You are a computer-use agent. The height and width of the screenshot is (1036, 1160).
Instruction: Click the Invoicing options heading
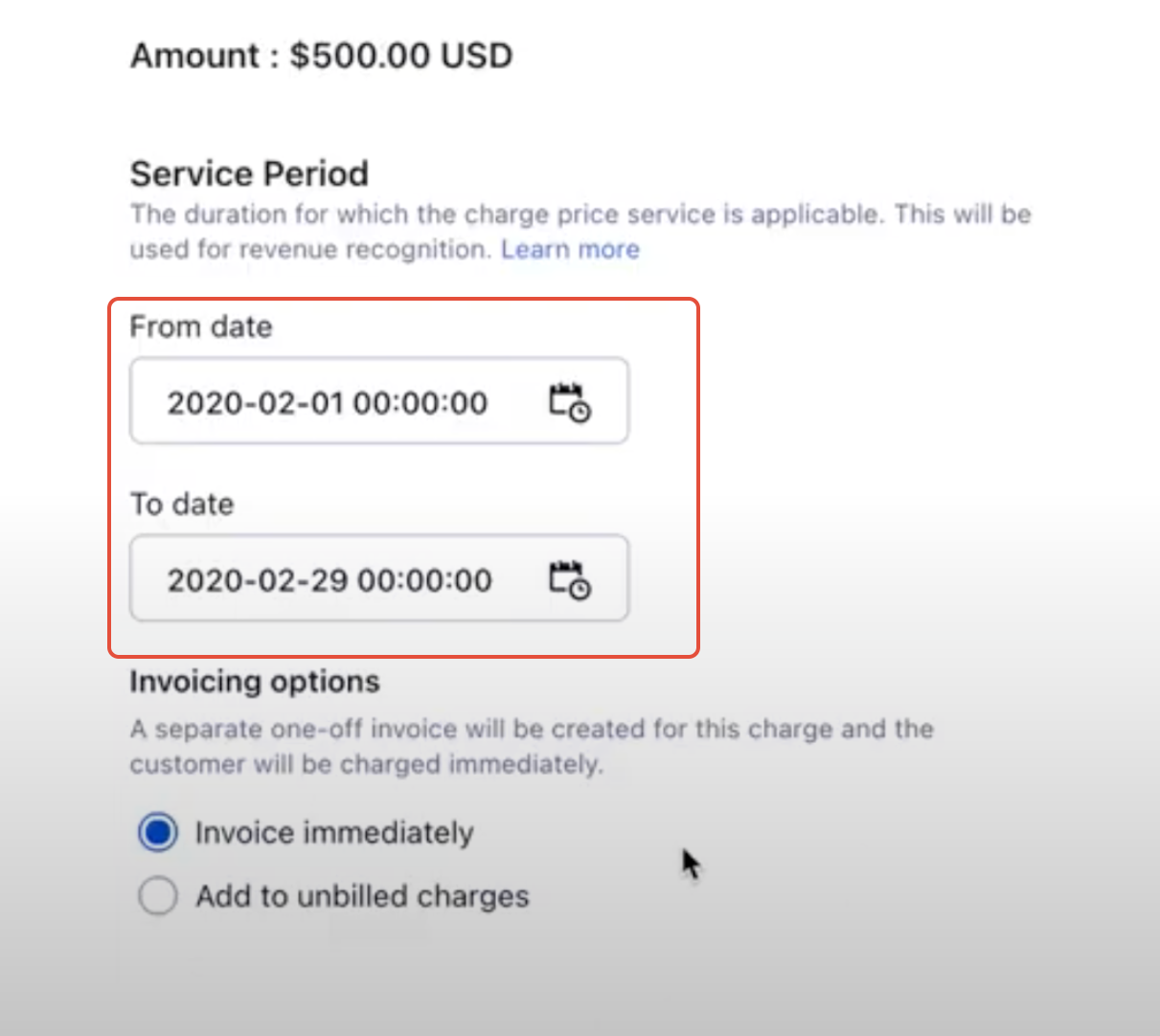tap(255, 681)
